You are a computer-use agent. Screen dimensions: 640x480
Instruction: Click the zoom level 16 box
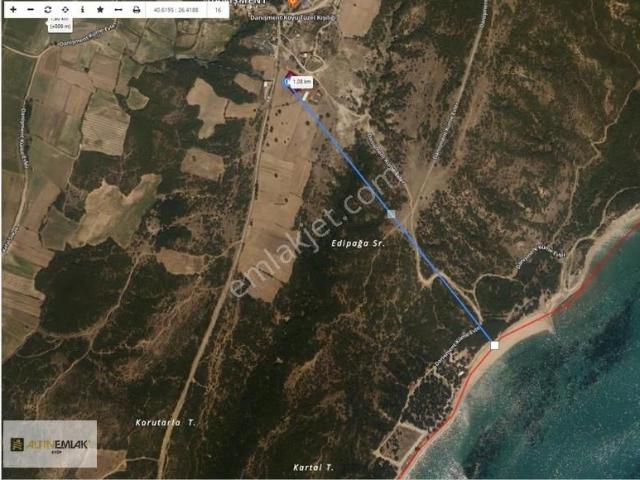click(218, 9)
